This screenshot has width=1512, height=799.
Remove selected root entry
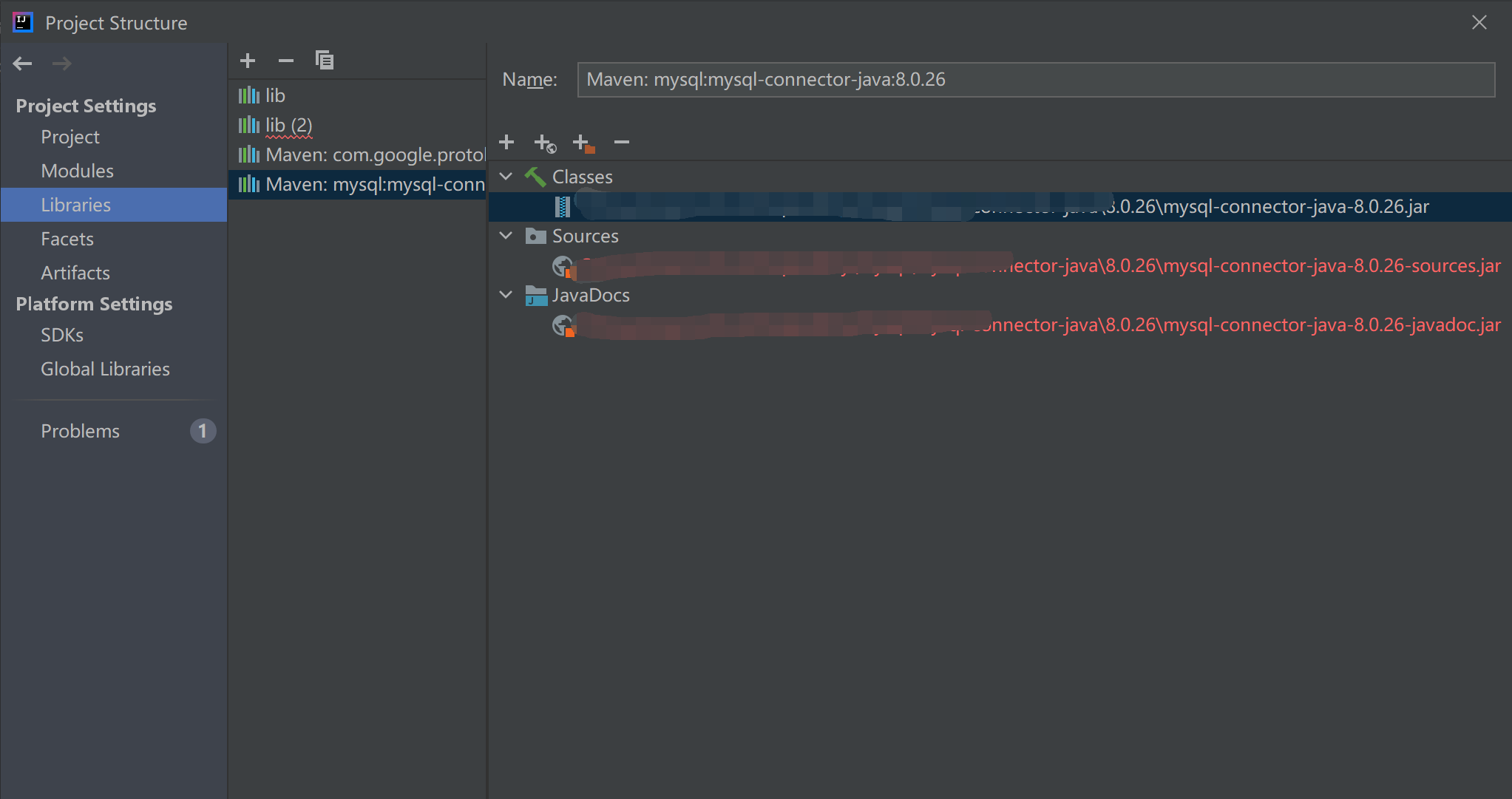click(622, 142)
